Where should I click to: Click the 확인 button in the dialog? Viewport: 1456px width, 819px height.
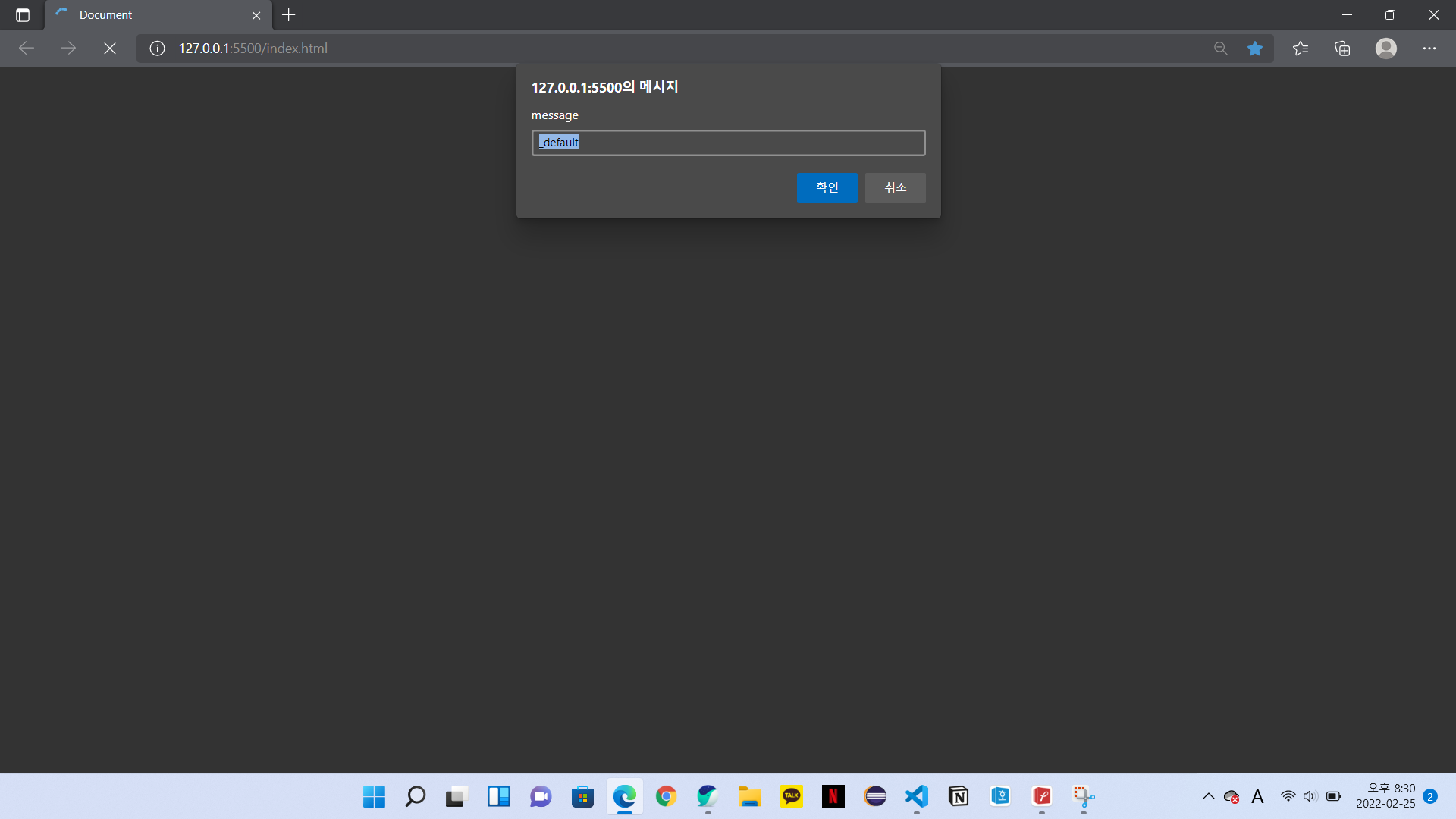coord(827,187)
